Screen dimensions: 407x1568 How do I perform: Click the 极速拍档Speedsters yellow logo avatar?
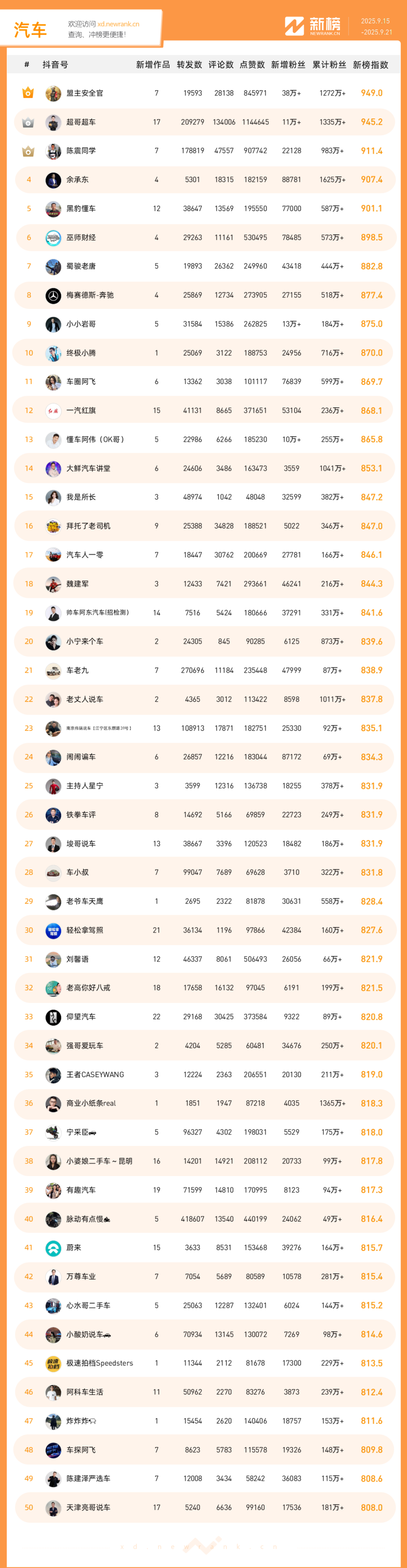[54, 1364]
